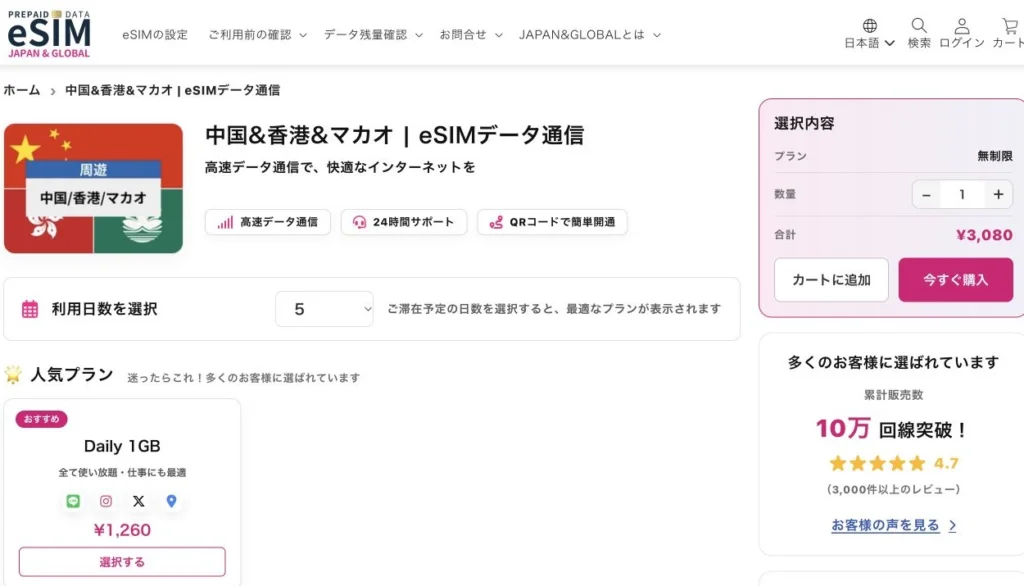1024x586 pixels.
Task: Click the 3,000件以上のレビュー text
Action: [x=893, y=489]
